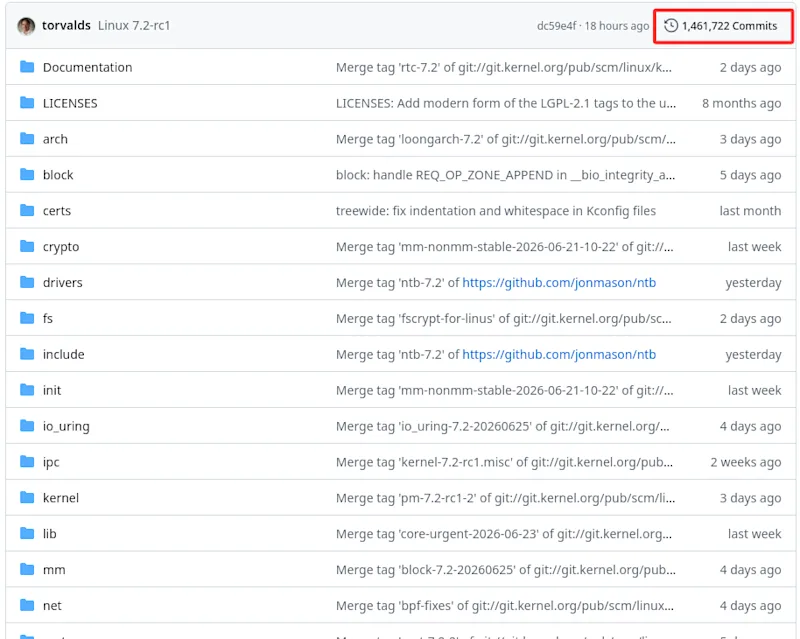Open the 'fscrypt-for-linus' merge commit message
Image resolution: width=800 pixels, height=639 pixels.
coord(504,318)
